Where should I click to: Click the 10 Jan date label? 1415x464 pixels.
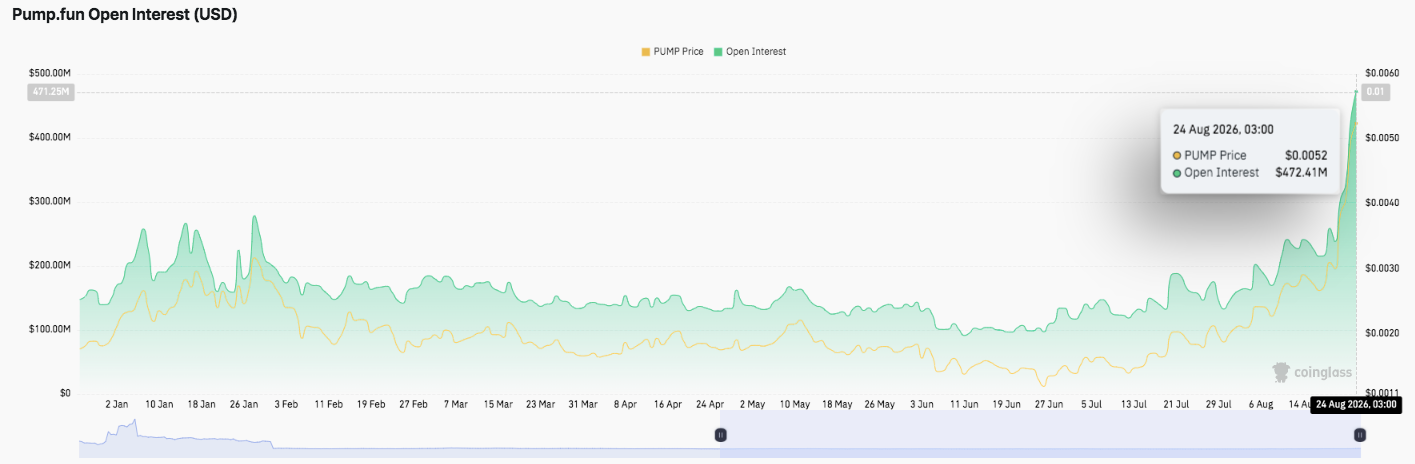(159, 405)
